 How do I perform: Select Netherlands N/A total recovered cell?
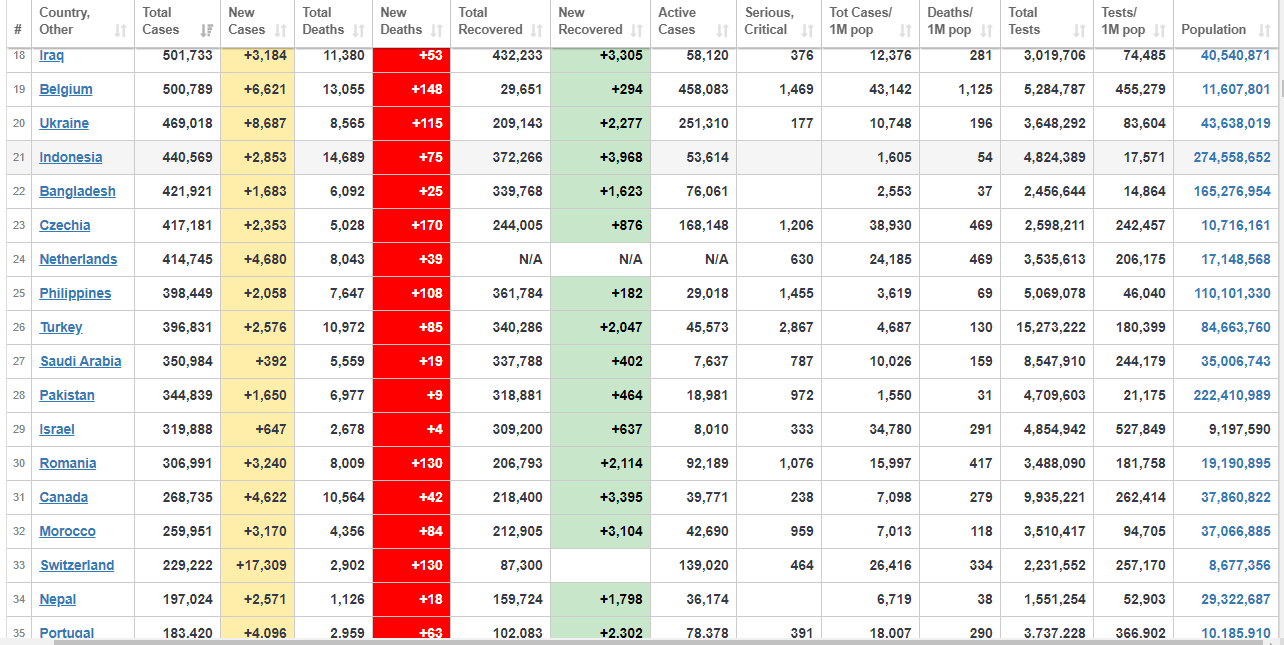(500, 259)
